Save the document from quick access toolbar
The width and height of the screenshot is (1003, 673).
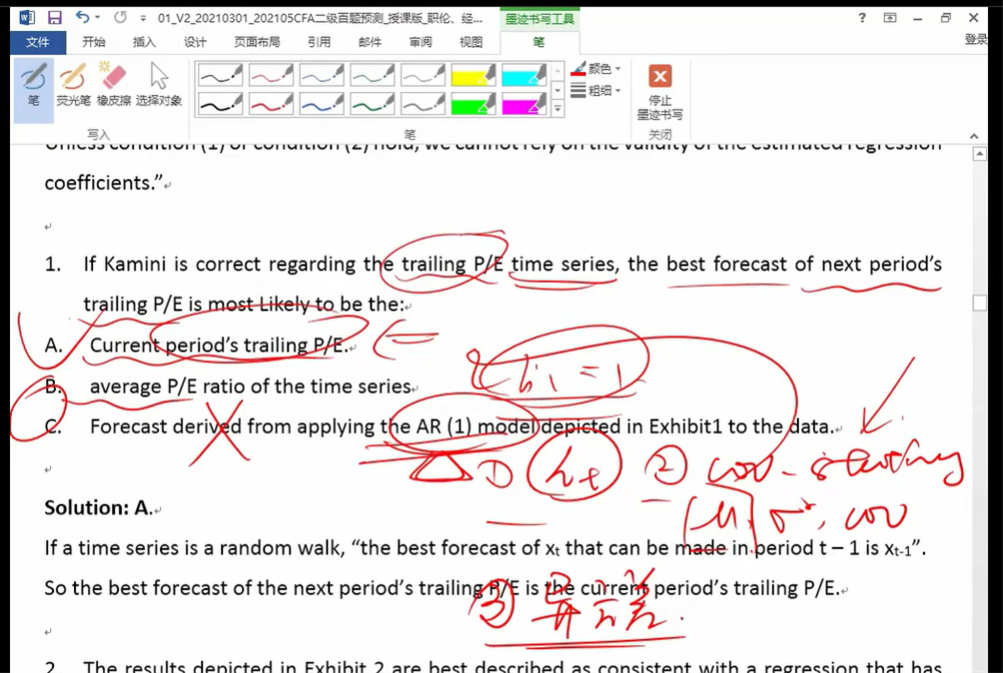point(55,17)
